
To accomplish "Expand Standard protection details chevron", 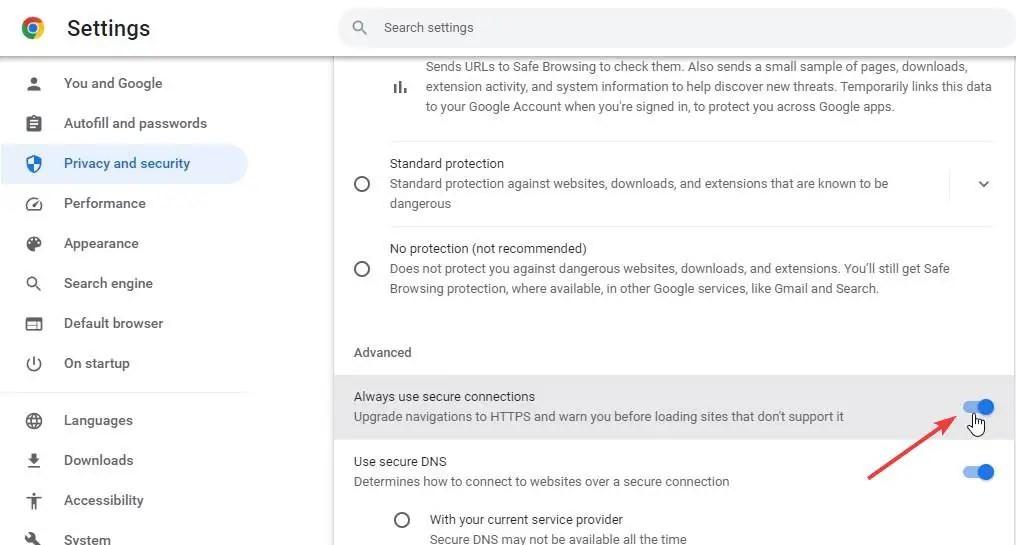I will click(984, 184).
